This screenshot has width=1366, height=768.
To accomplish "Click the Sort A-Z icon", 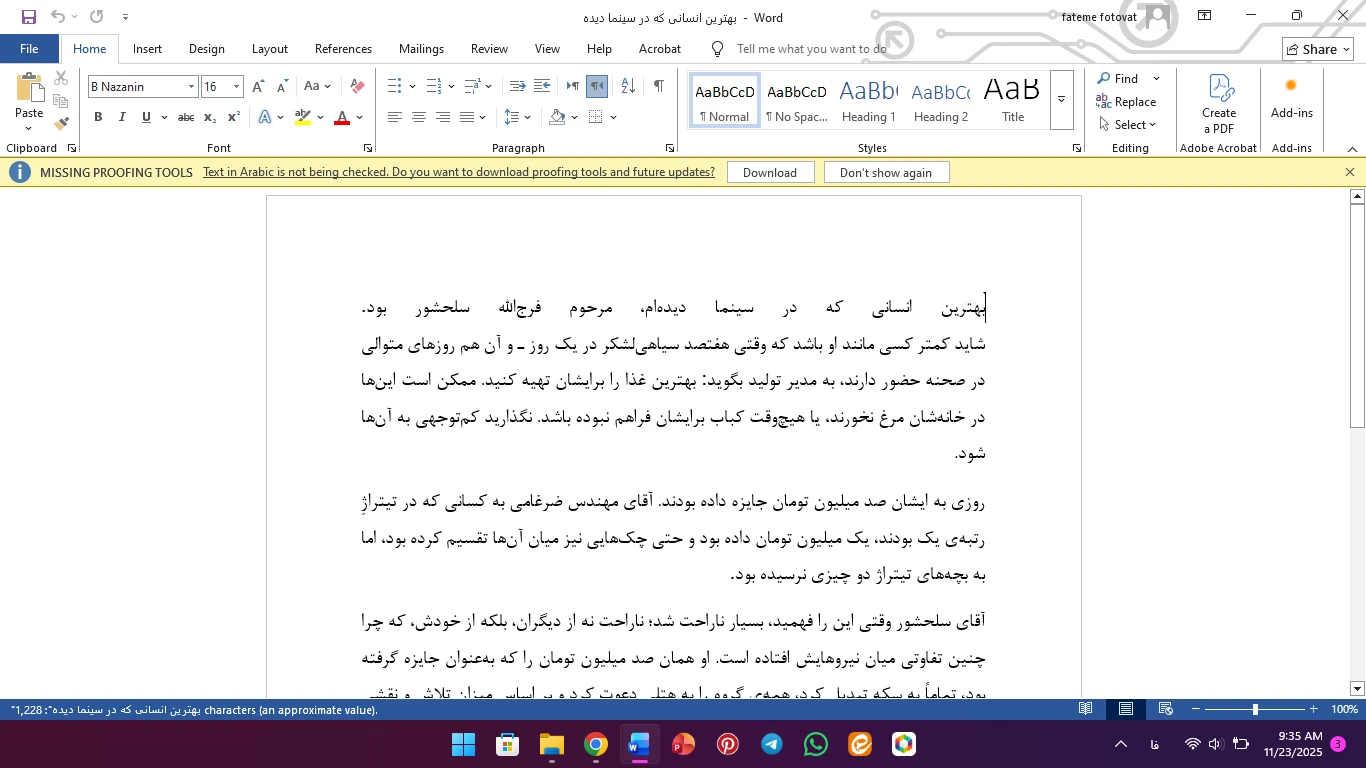I will [x=628, y=87].
